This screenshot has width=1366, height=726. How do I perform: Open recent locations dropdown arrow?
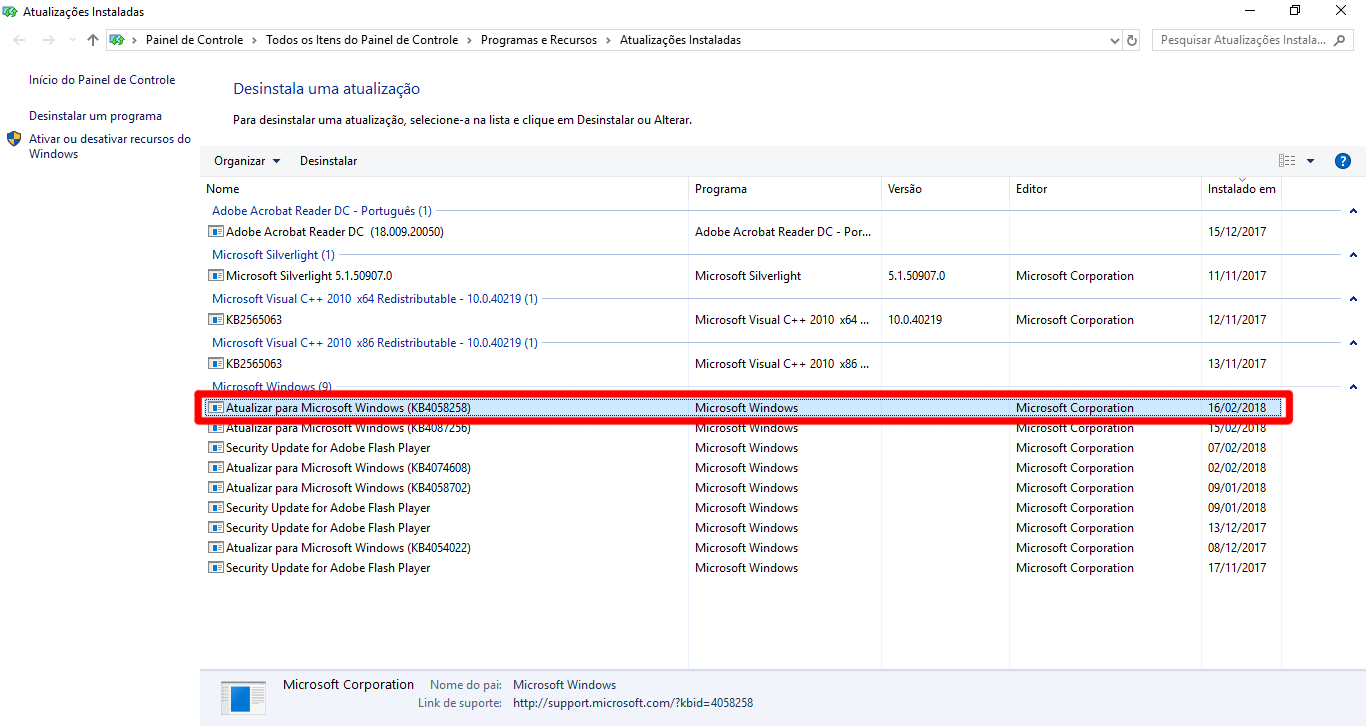71,40
